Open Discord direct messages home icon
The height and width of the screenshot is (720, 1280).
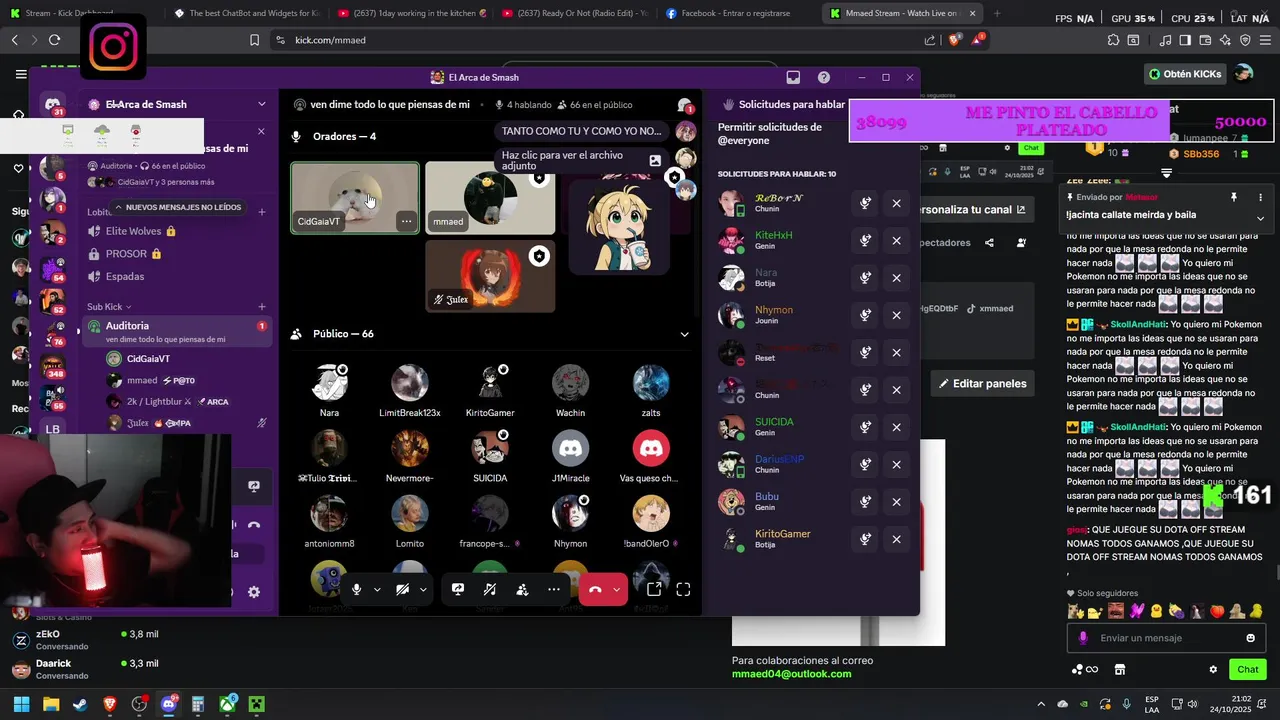tap(53, 104)
